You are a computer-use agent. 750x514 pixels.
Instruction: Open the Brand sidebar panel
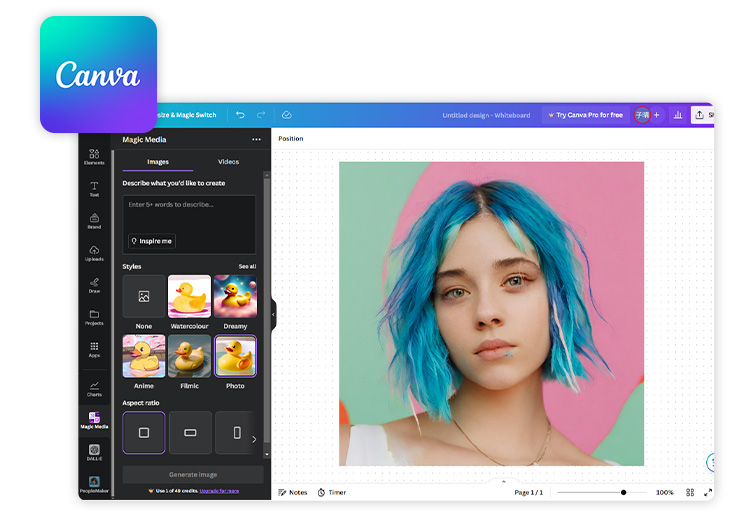[x=94, y=221]
